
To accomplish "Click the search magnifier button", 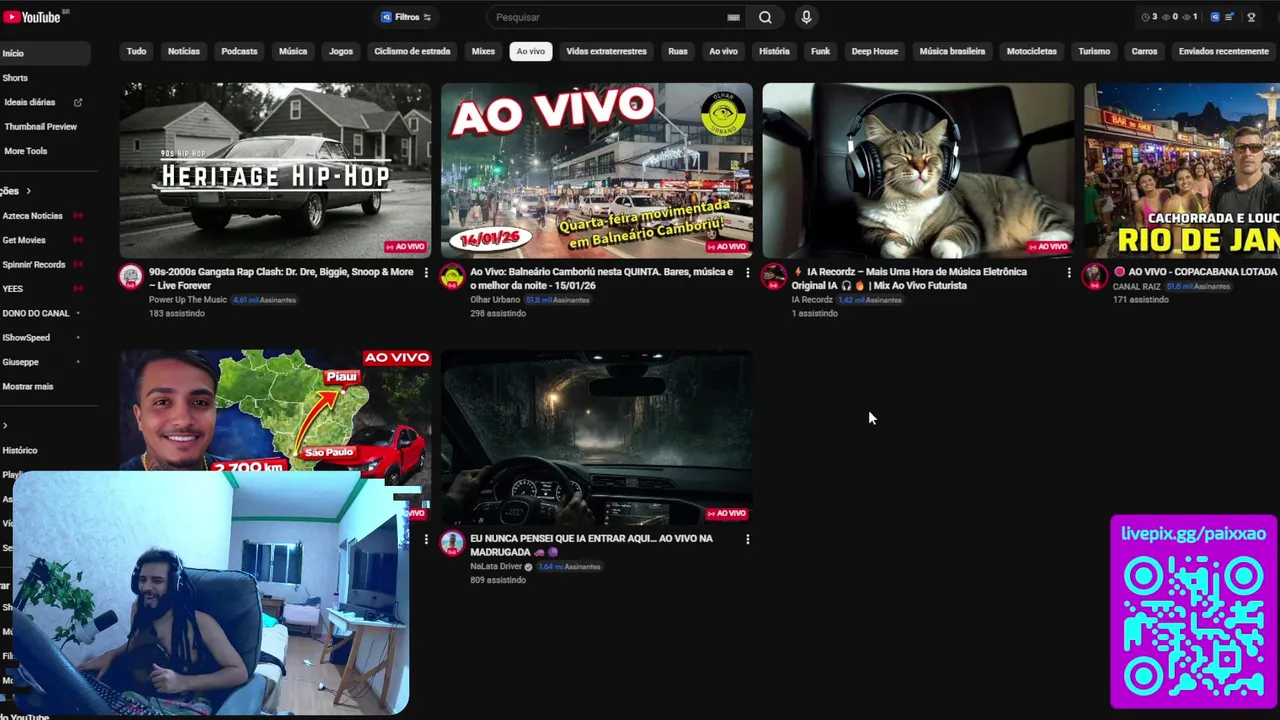I will coord(765,17).
